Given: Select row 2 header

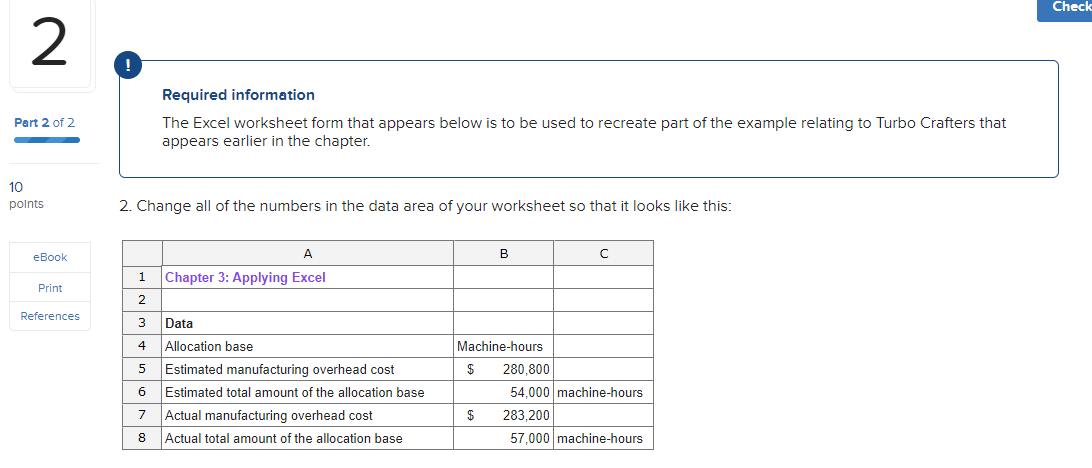Looking at the screenshot, I should click(x=142, y=300).
